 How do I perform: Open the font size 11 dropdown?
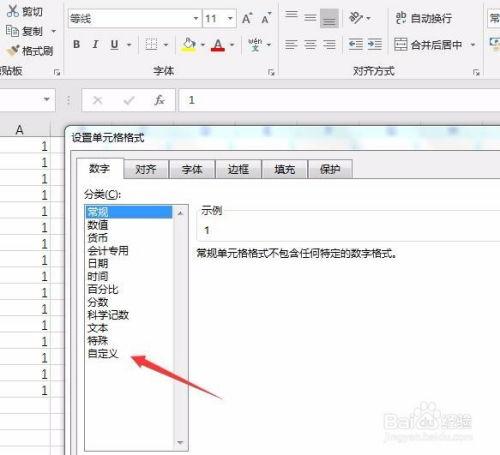pos(230,18)
